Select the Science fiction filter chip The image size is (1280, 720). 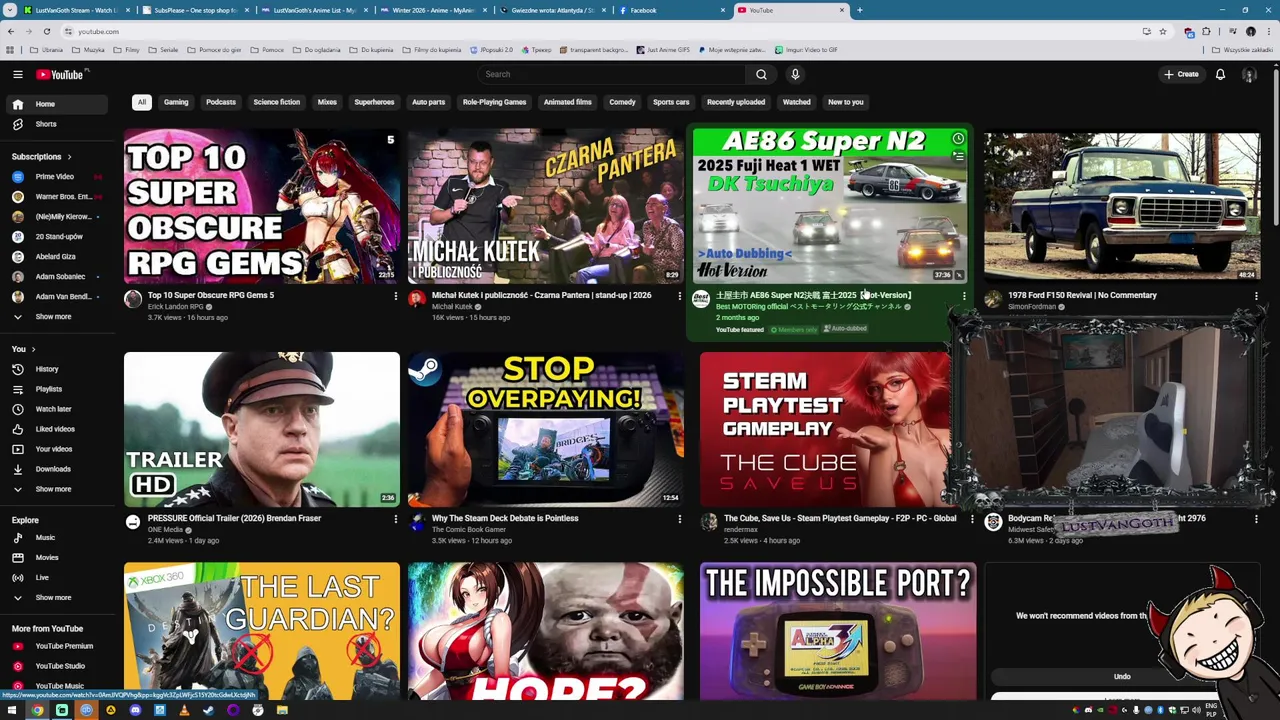(276, 102)
